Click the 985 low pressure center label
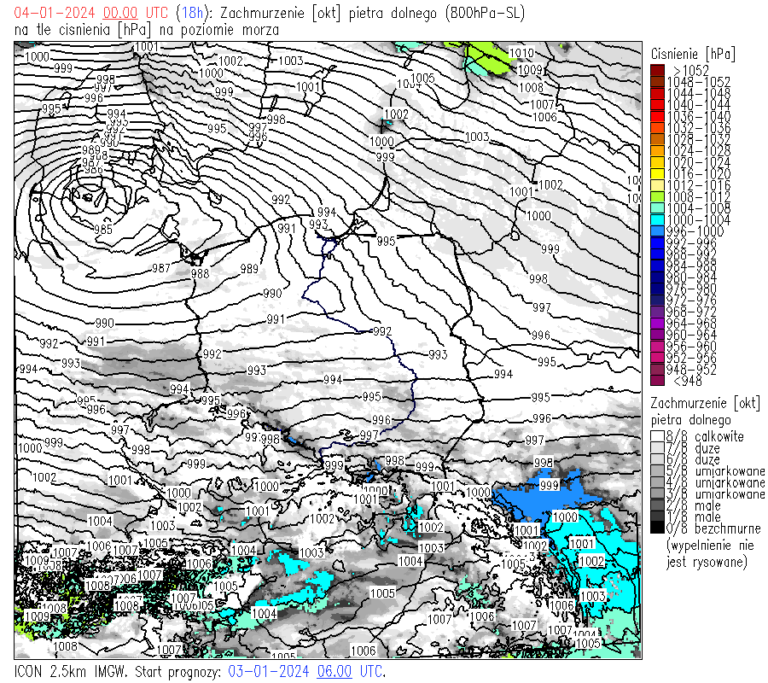 [x=102, y=230]
